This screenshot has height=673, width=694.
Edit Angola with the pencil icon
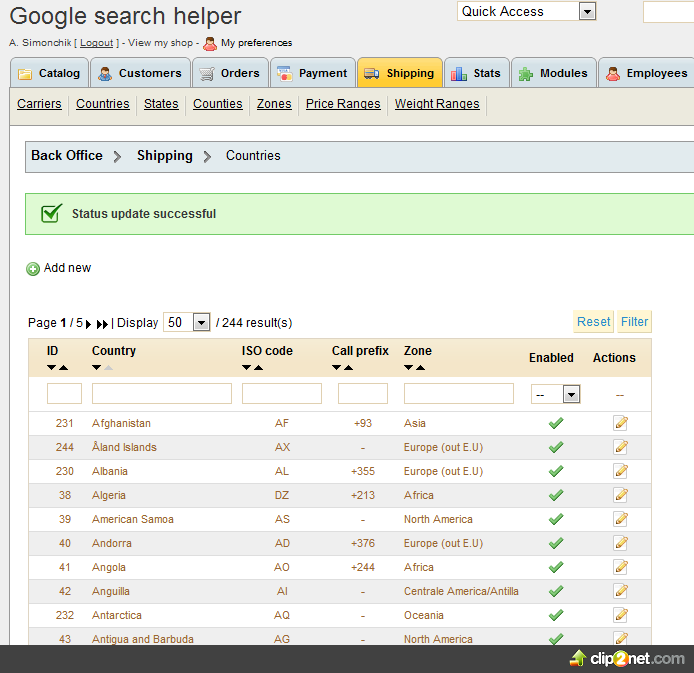coord(621,567)
